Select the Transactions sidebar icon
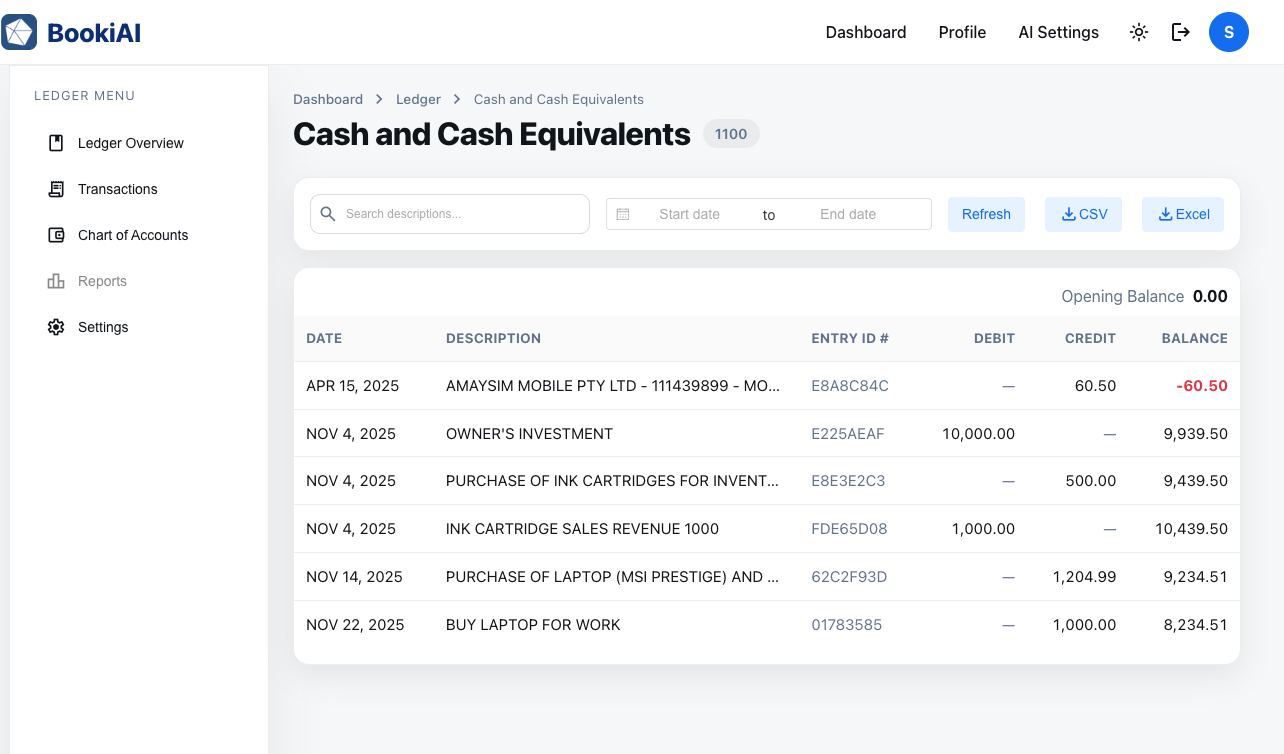 click(x=56, y=189)
